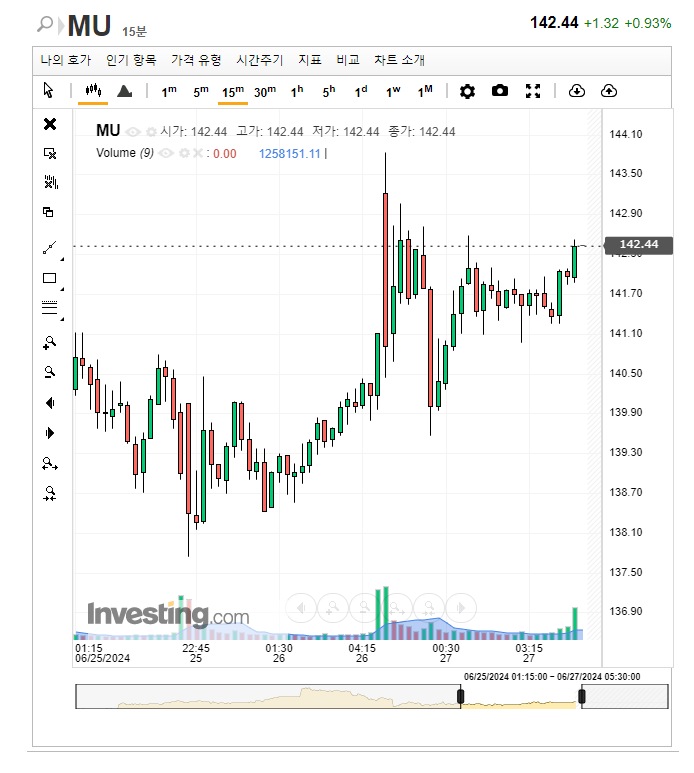Click the faded zoom-out chart overlay button
Image resolution: width=694 pixels, height=773 pixels.
click(365, 608)
